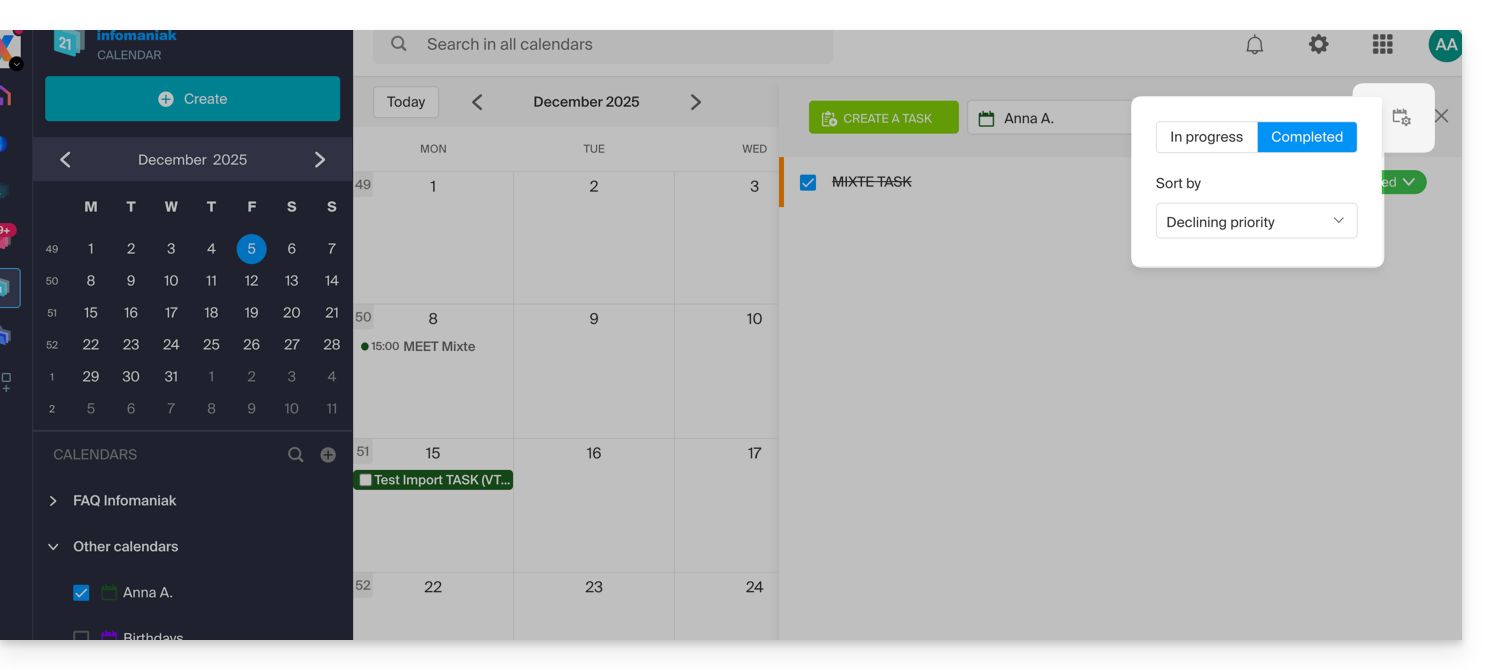Uncheck the MIXTE TASK checkbox
This screenshot has width=1492, height=670.
tap(808, 183)
